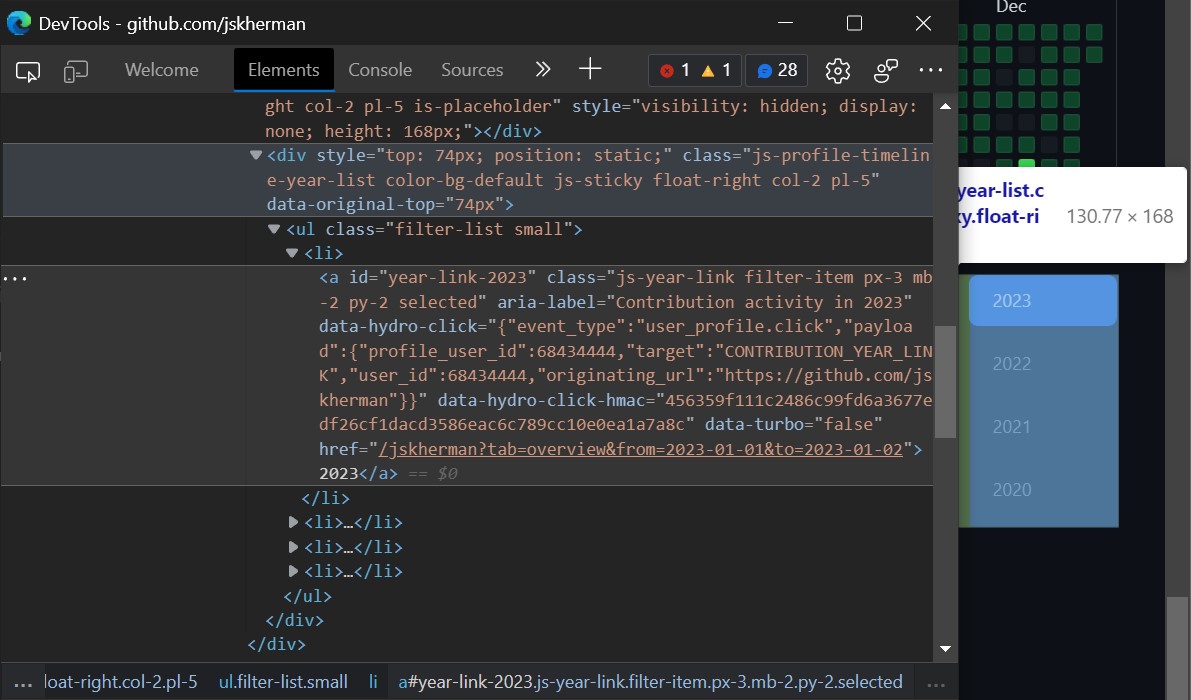Click the send feedback icon
The image size is (1191, 700).
(x=886, y=70)
